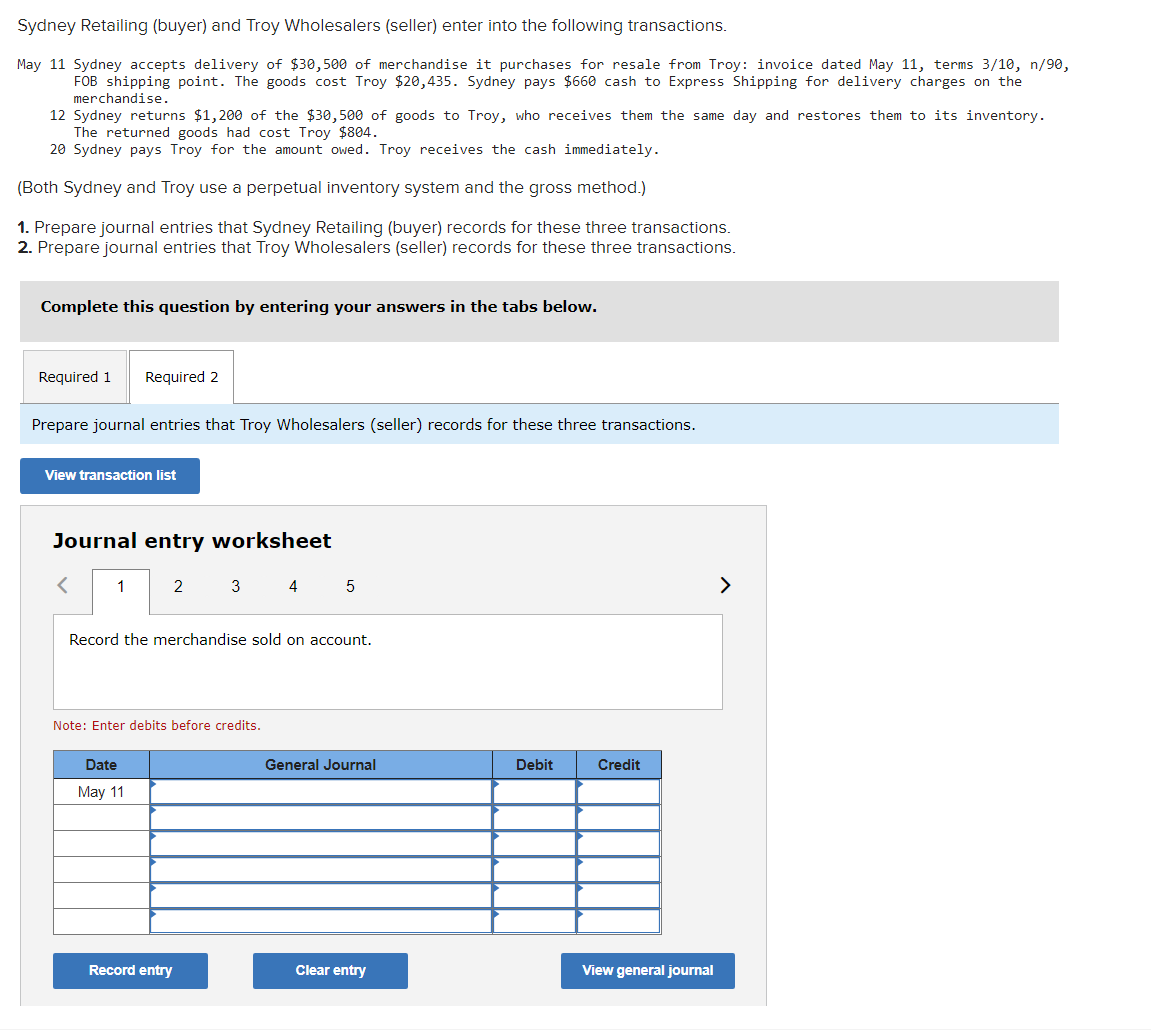Click the Record entry button
Image resolution: width=1151 pixels, height=1034 pixels.
pos(131,972)
